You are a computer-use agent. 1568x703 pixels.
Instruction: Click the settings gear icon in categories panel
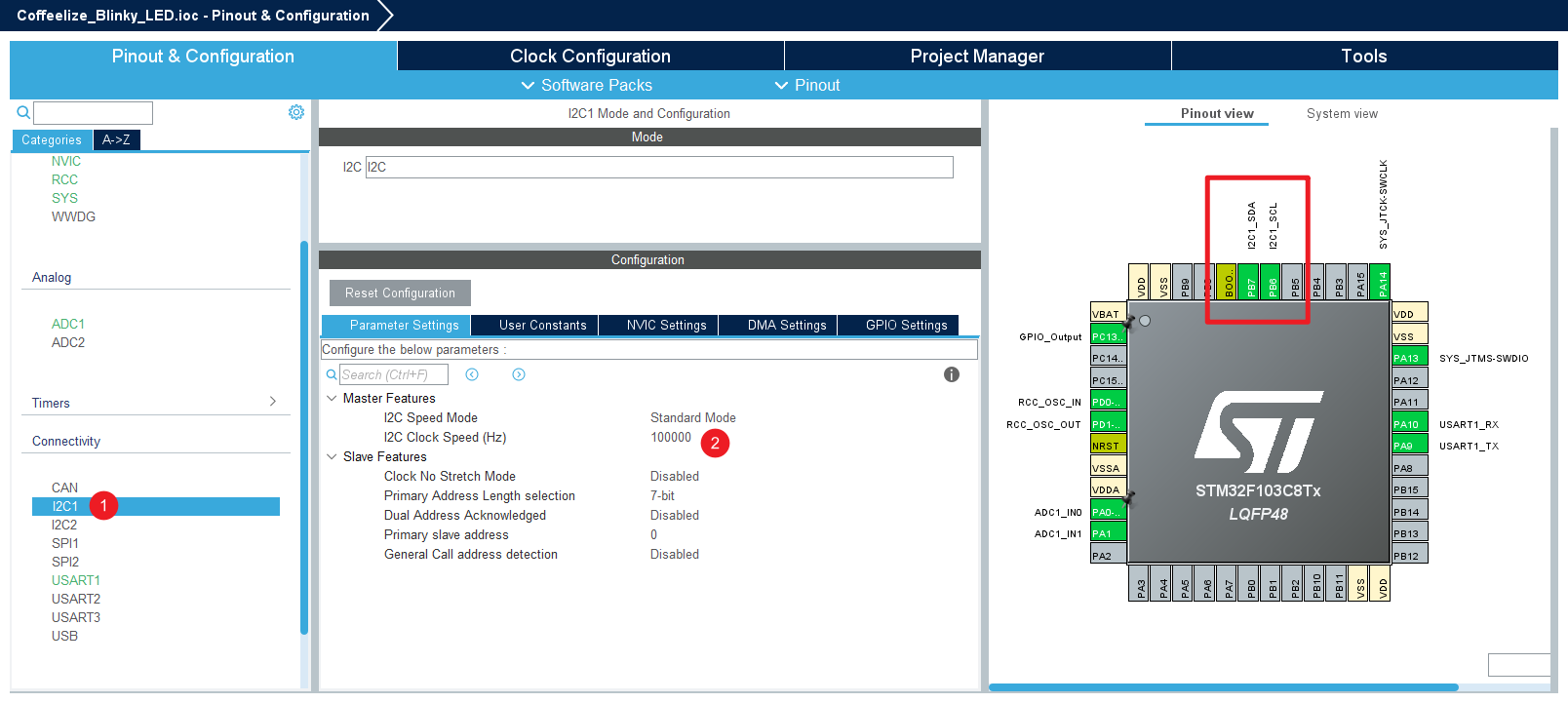tap(296, 112)
